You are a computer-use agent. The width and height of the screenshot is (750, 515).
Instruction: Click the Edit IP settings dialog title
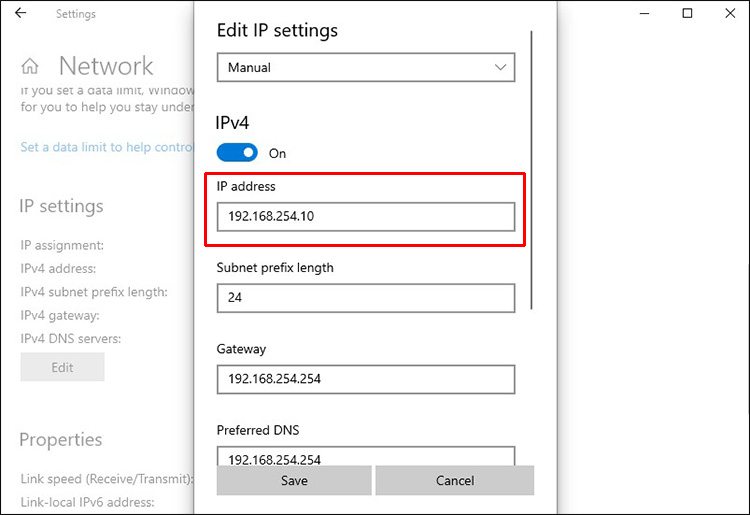(277, 30)
